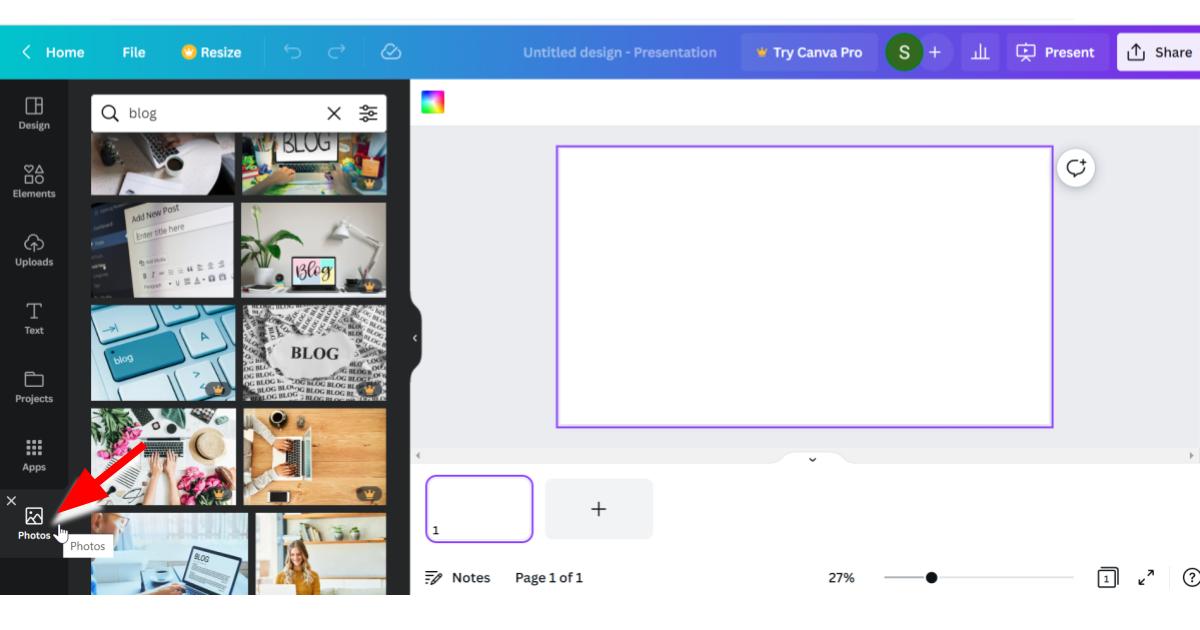Open the Uploads sidebar tab
Screen dimensions: 1200x630
[x=34, y=249]
